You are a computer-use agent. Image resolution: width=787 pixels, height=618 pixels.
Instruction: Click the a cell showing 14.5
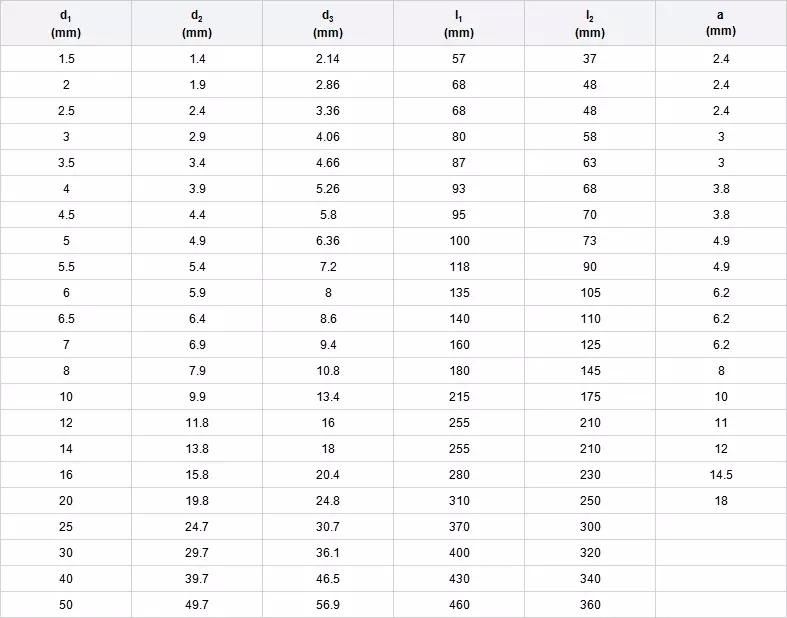point(721,474)
